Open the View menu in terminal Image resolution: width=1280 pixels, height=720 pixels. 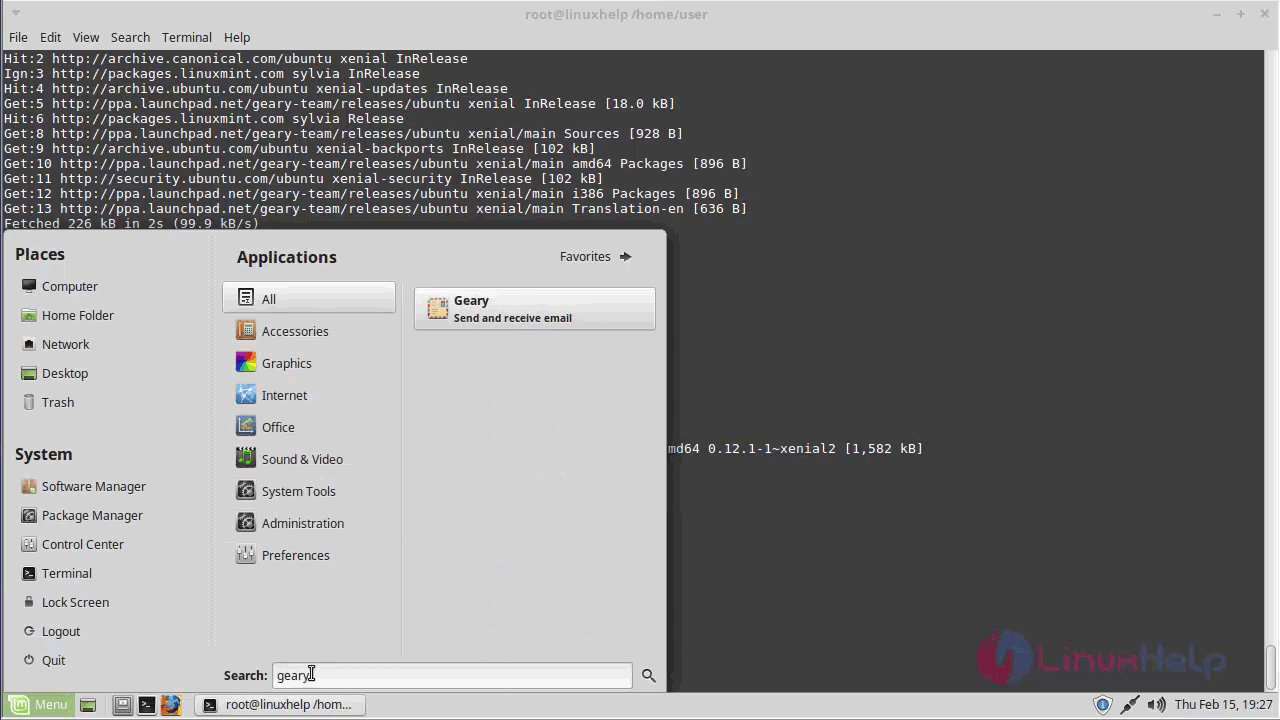86,37
